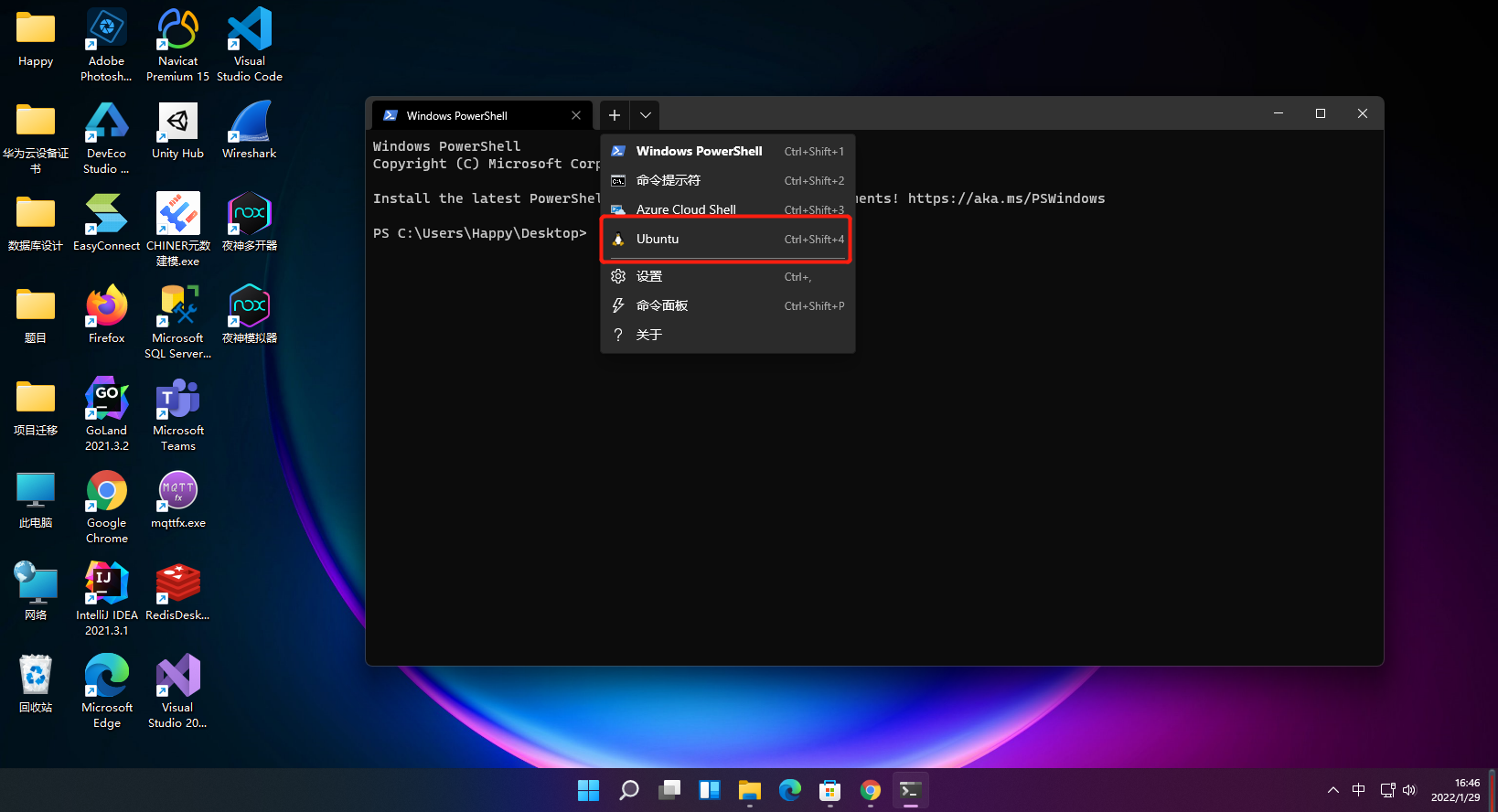
Task: Toggle the 中 input method indicator
Action: tap(1359, 790)
